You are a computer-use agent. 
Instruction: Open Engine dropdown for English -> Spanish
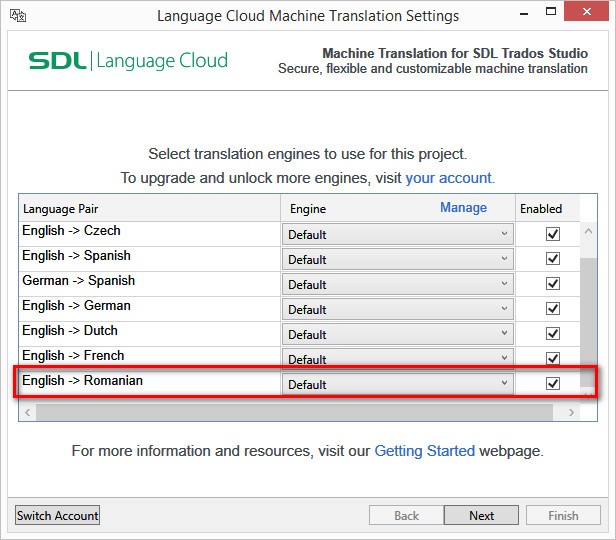[x=398, y=259]
